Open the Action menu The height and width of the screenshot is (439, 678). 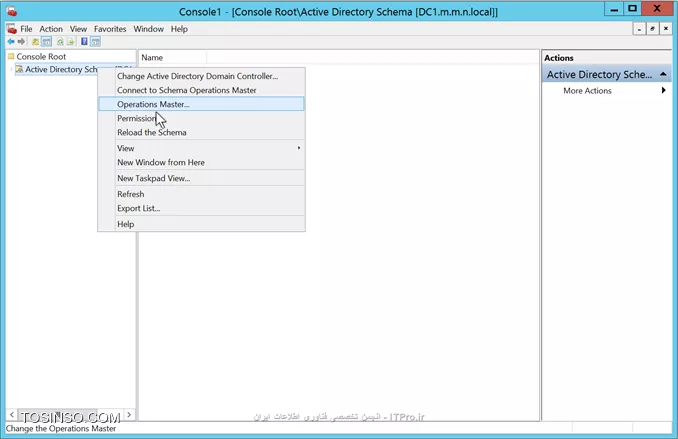click(51, 29)
